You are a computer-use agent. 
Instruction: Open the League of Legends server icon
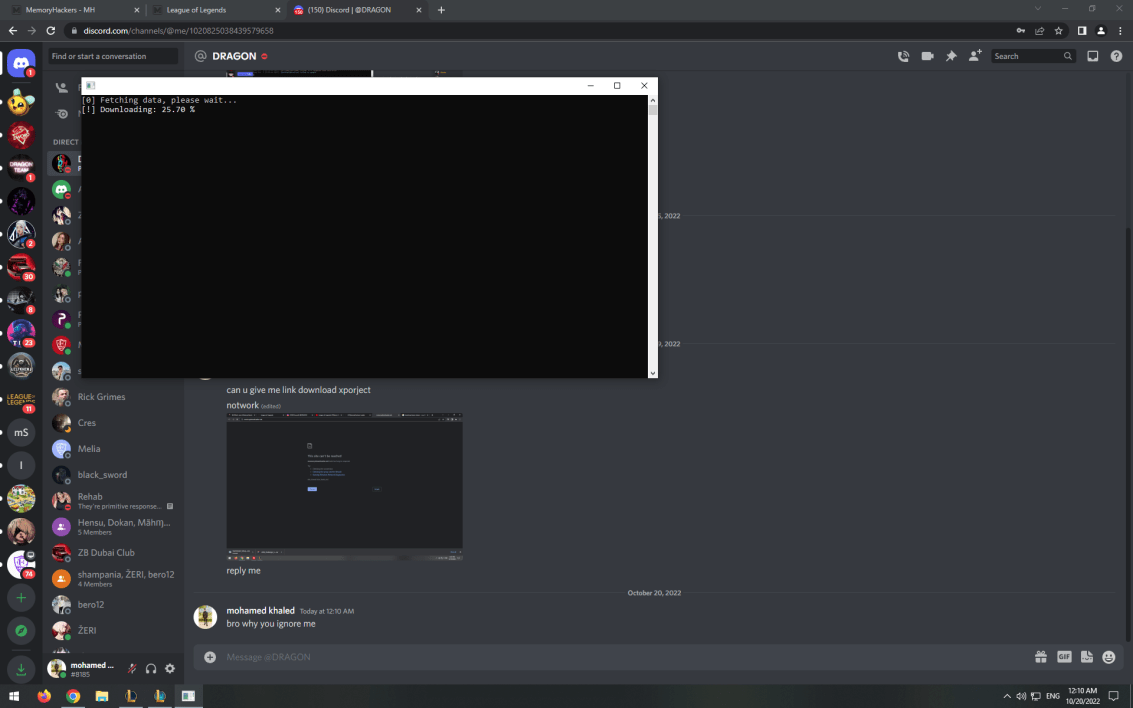[21, 400]
